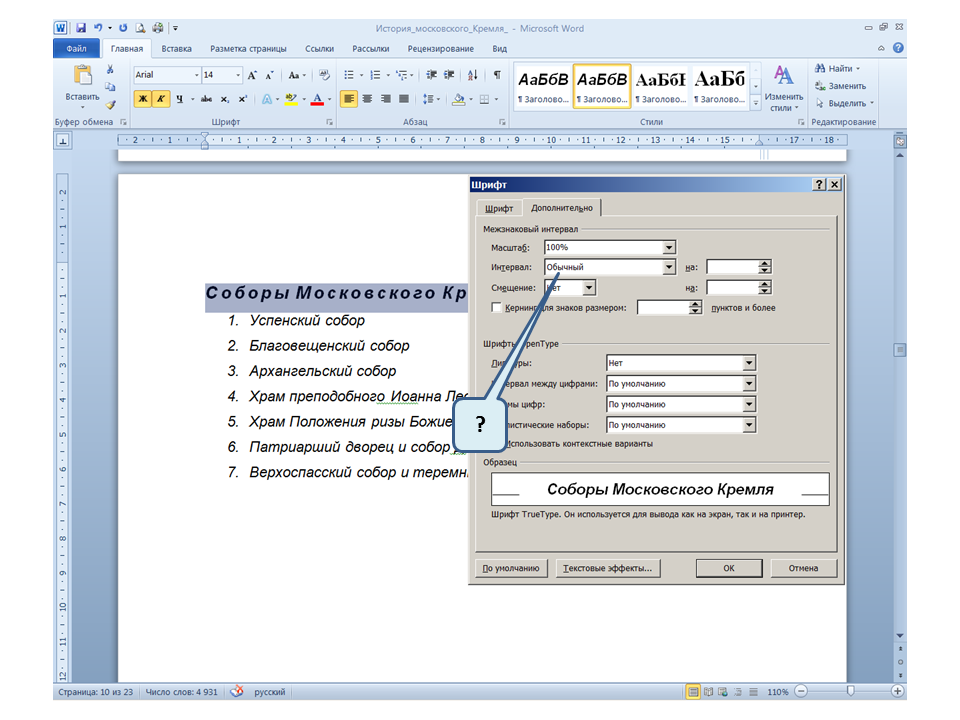Click the Cut scissors icon
The image size is (960, 720).
(111, 71)
